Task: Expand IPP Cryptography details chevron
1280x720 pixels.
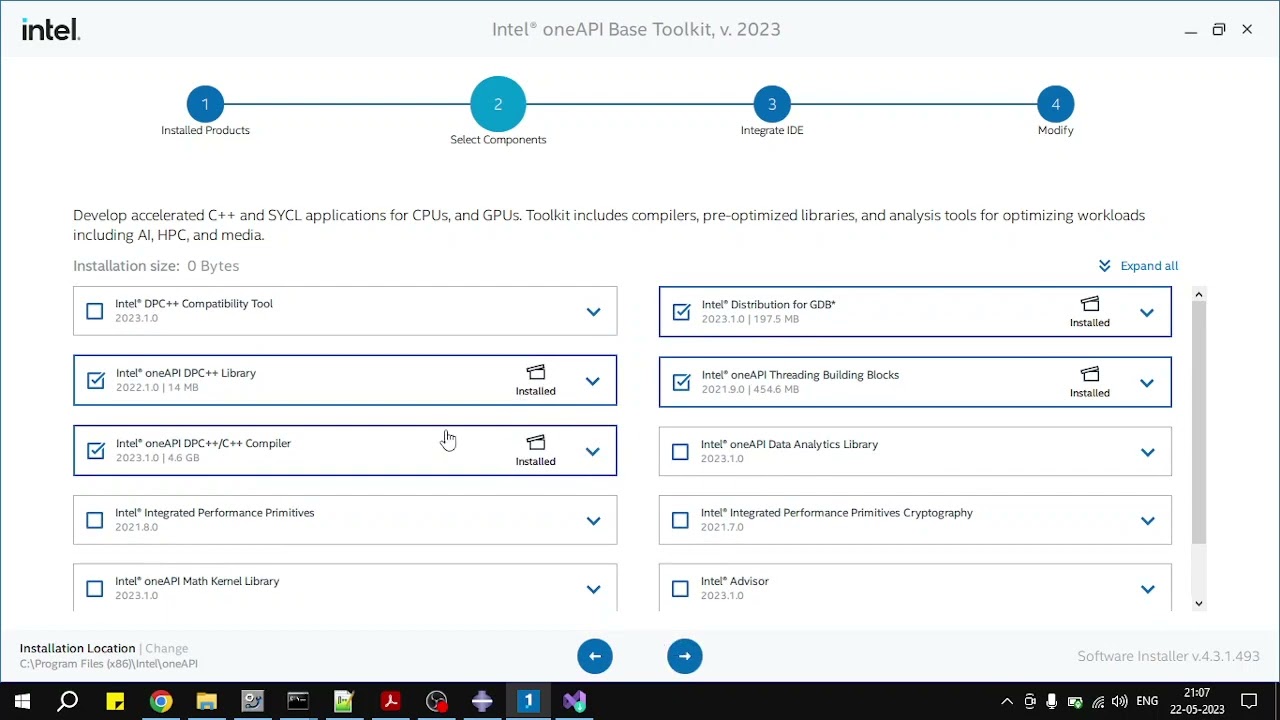Action: click(1147, 520)
